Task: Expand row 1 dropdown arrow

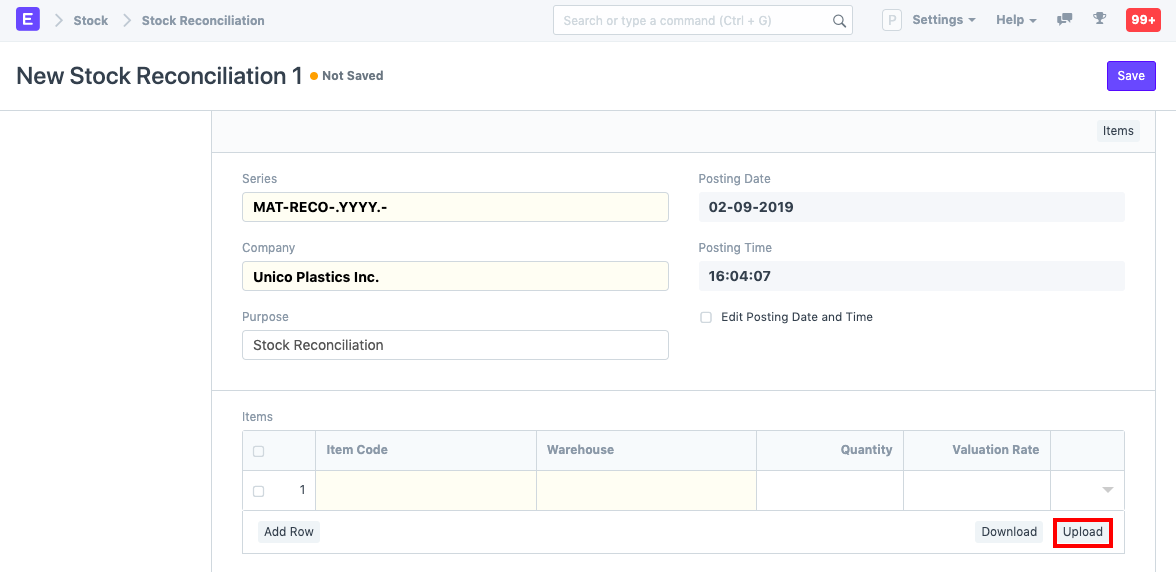Action: [1107, 490]
